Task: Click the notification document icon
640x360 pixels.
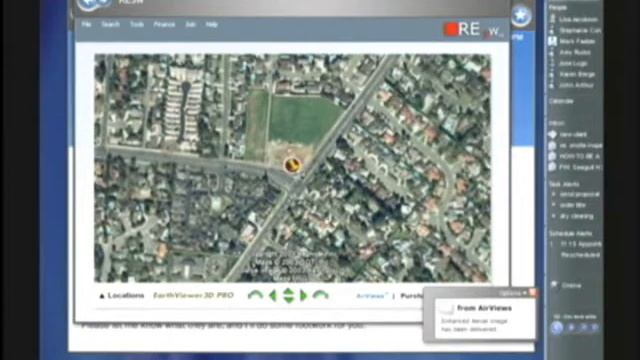Action: coord(447,309)
